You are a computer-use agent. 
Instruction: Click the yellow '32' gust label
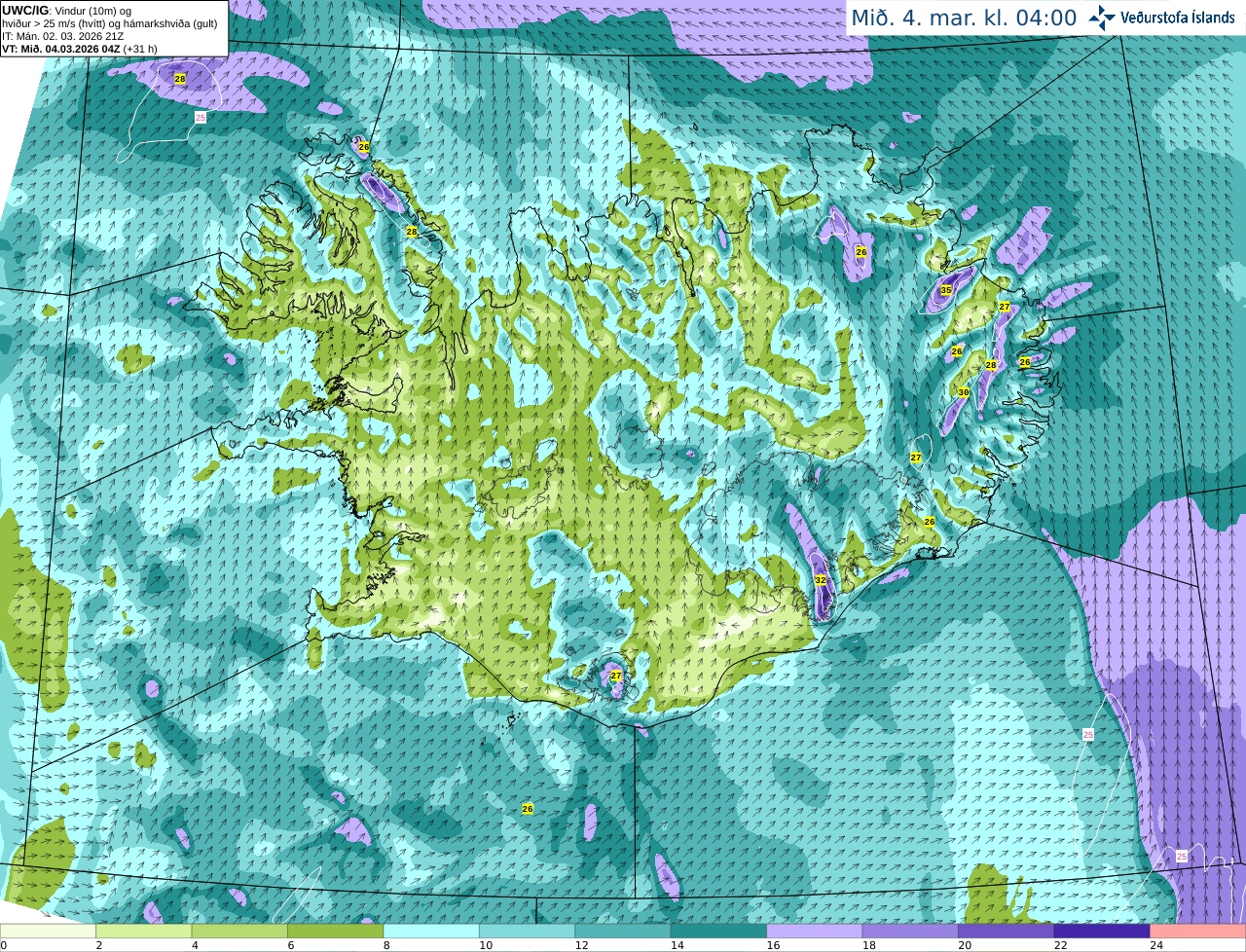[x=821, y=580]
